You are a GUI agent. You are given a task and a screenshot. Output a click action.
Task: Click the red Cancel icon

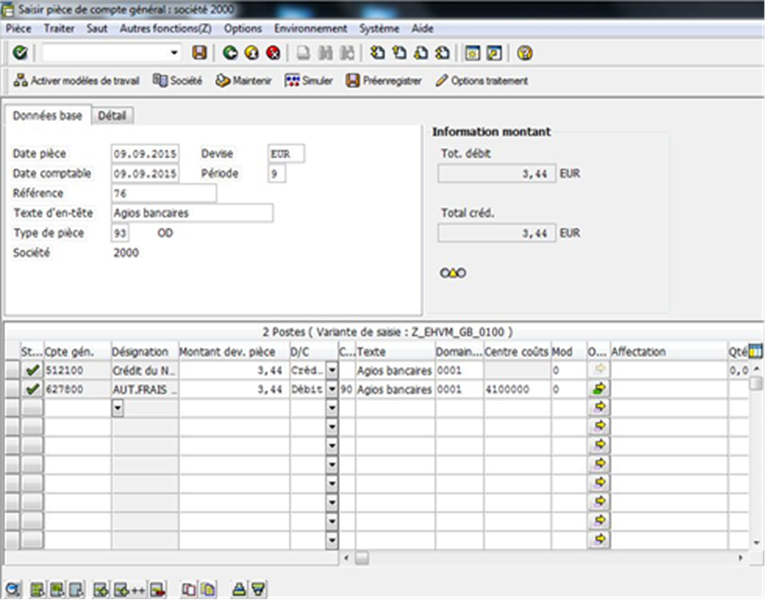[x=273, y=52]
